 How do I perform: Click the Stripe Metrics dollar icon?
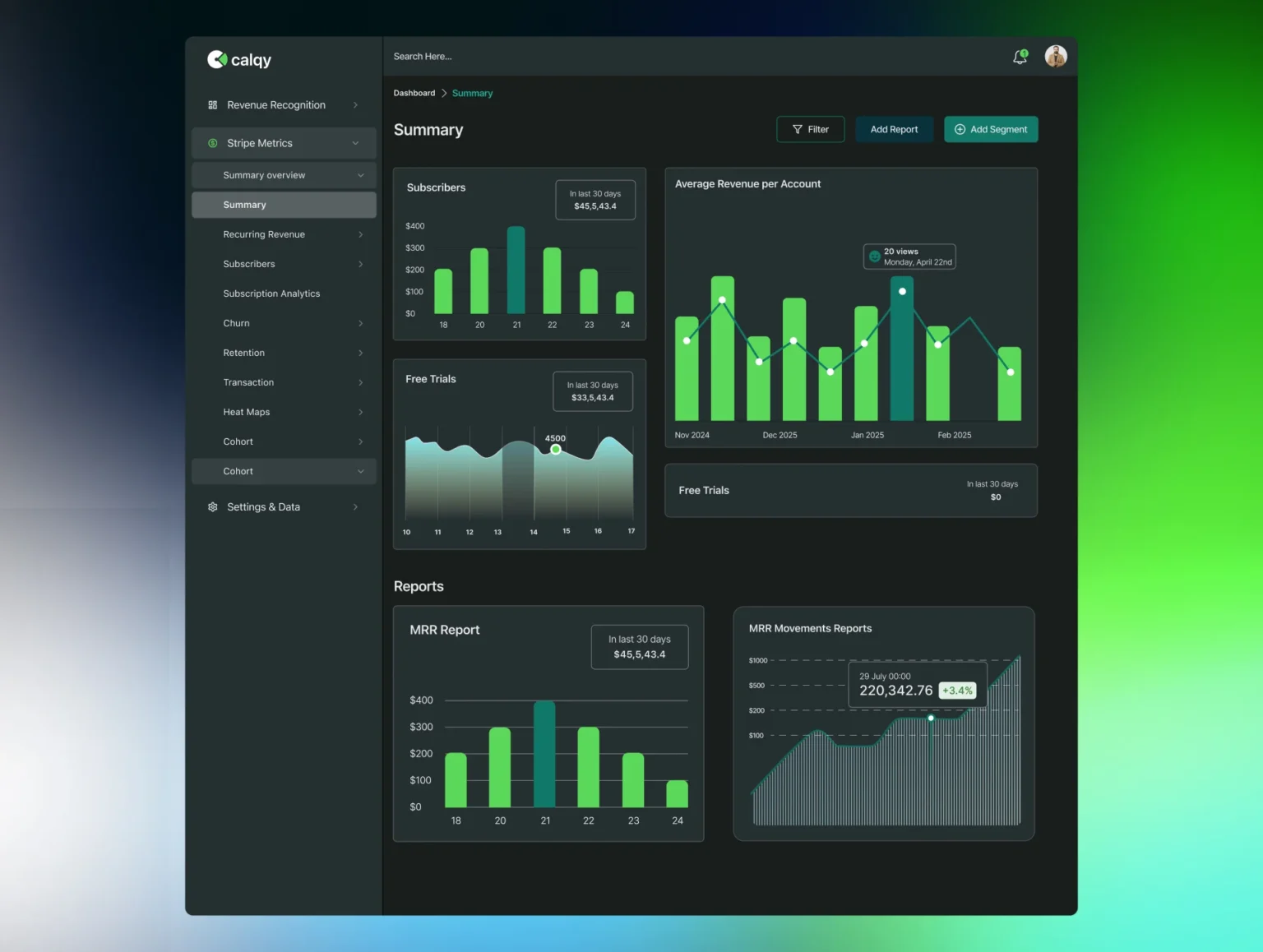tap(213, 143)
